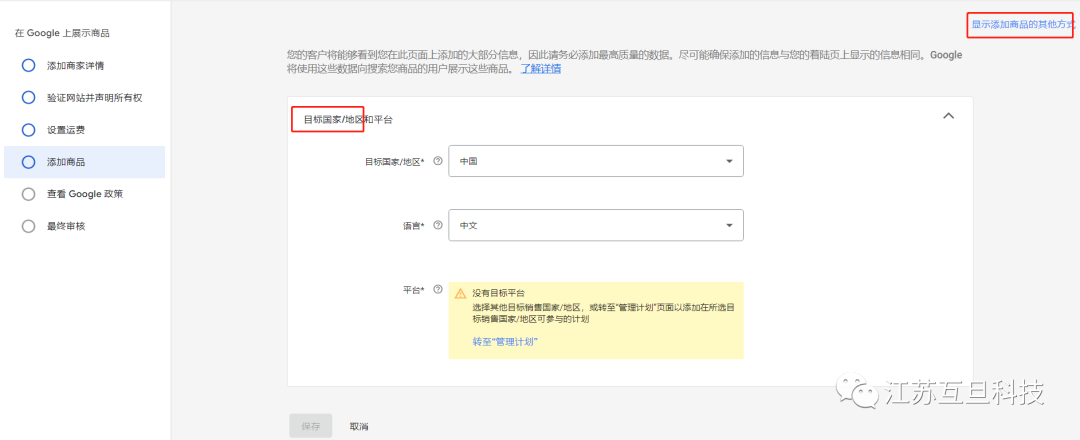Click the 显示添加商品的其他方式 link

1021,24
